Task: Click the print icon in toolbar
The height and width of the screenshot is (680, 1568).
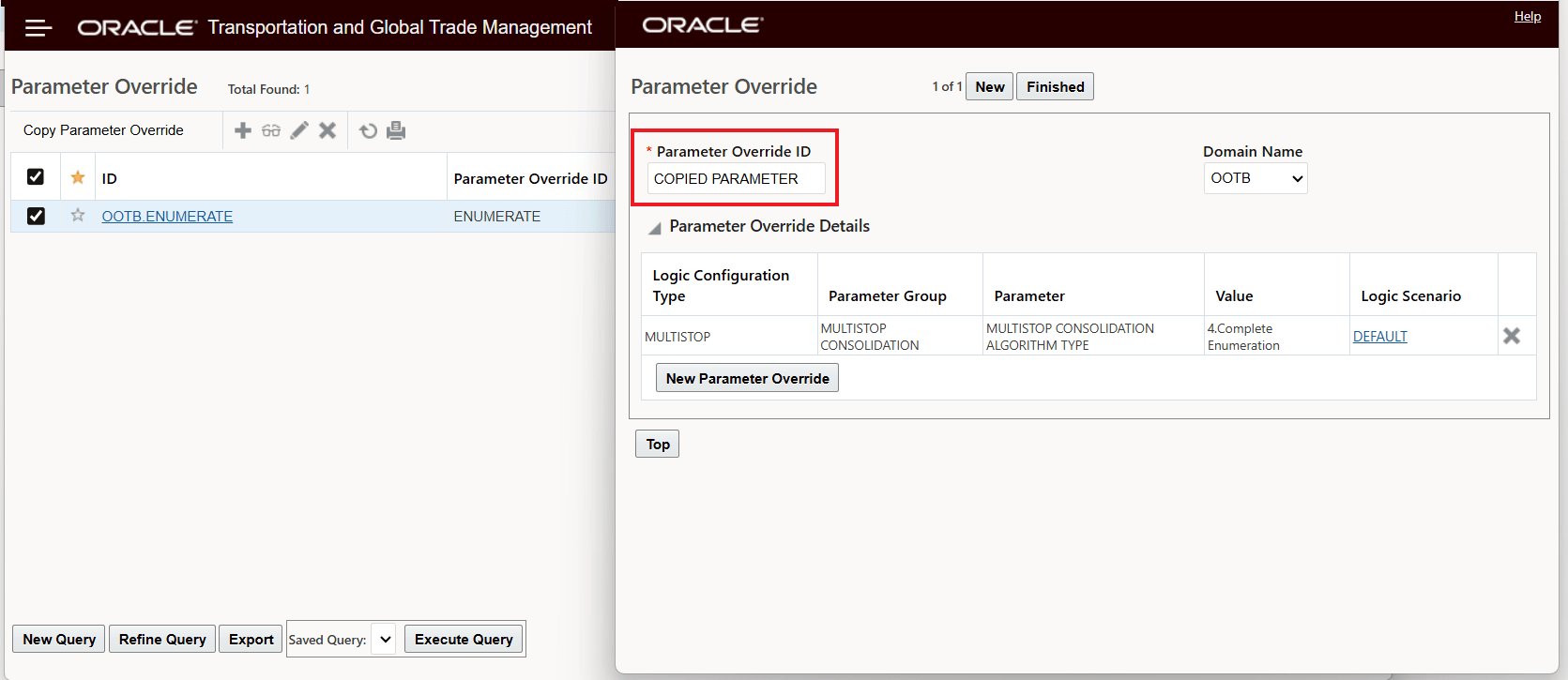Action: pyautogui.click(x=396, y=130)
